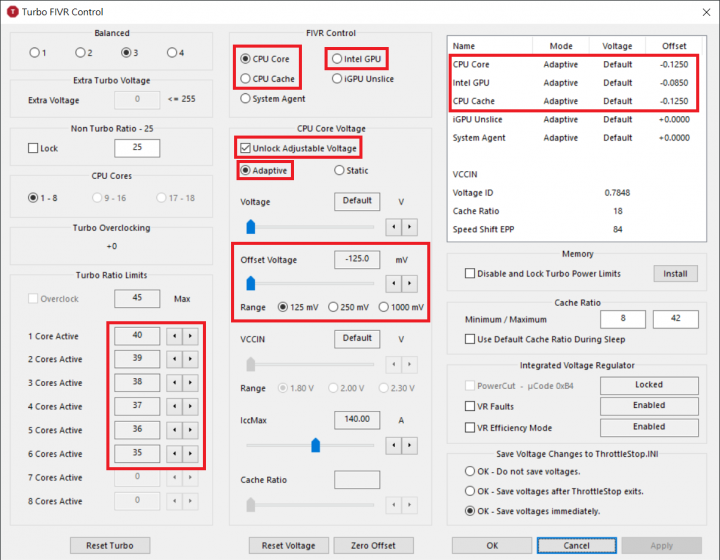Decrease the 4 Cores Active ratio arrow
The width and height of the screenshot is (720, 560).
(x=174, y=406)
